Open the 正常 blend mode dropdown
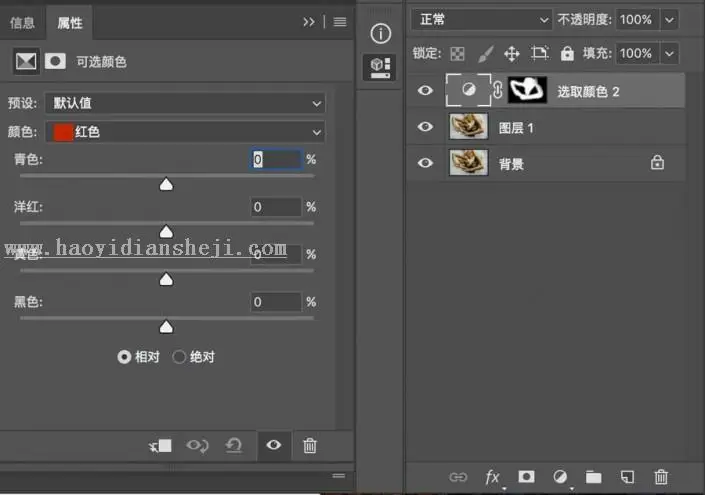Image resolution: width=705 pixels, height=495 pixels. (x=481, y=20)
